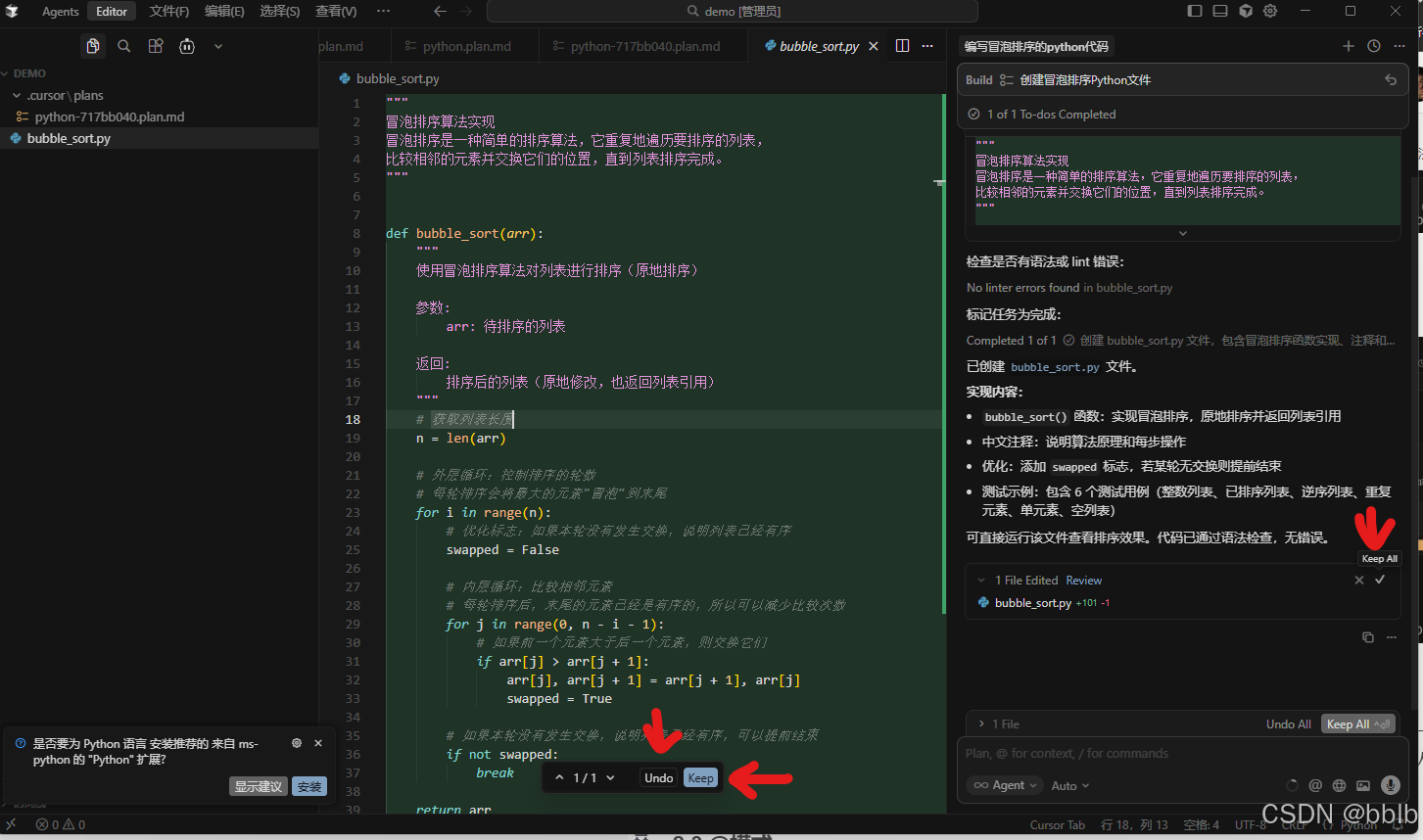
Task: Add context with the @ icon
Action: click(1315, 785)
